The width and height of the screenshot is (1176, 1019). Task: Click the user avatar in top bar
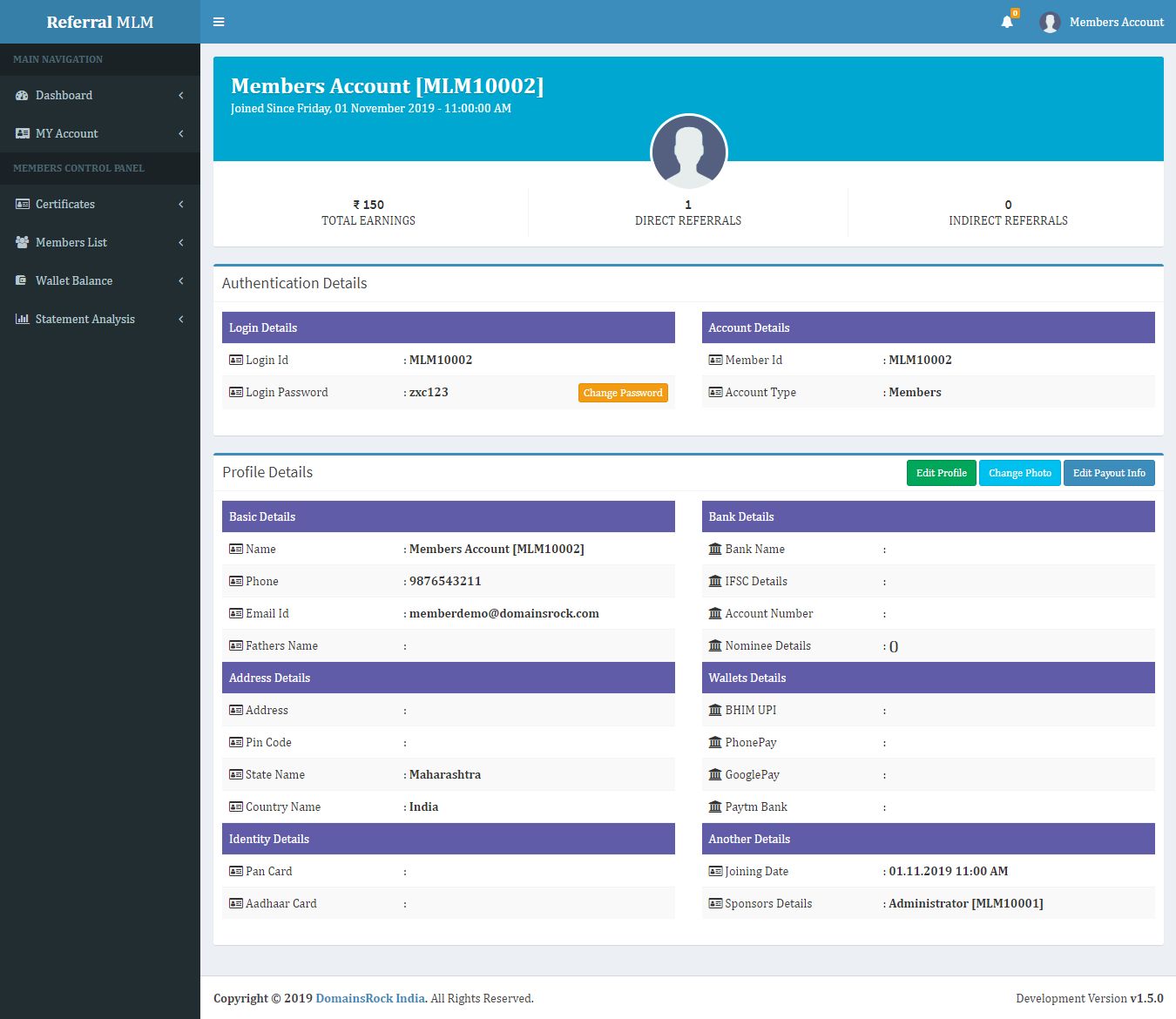pyautogui.click(x=1050, y=22)
